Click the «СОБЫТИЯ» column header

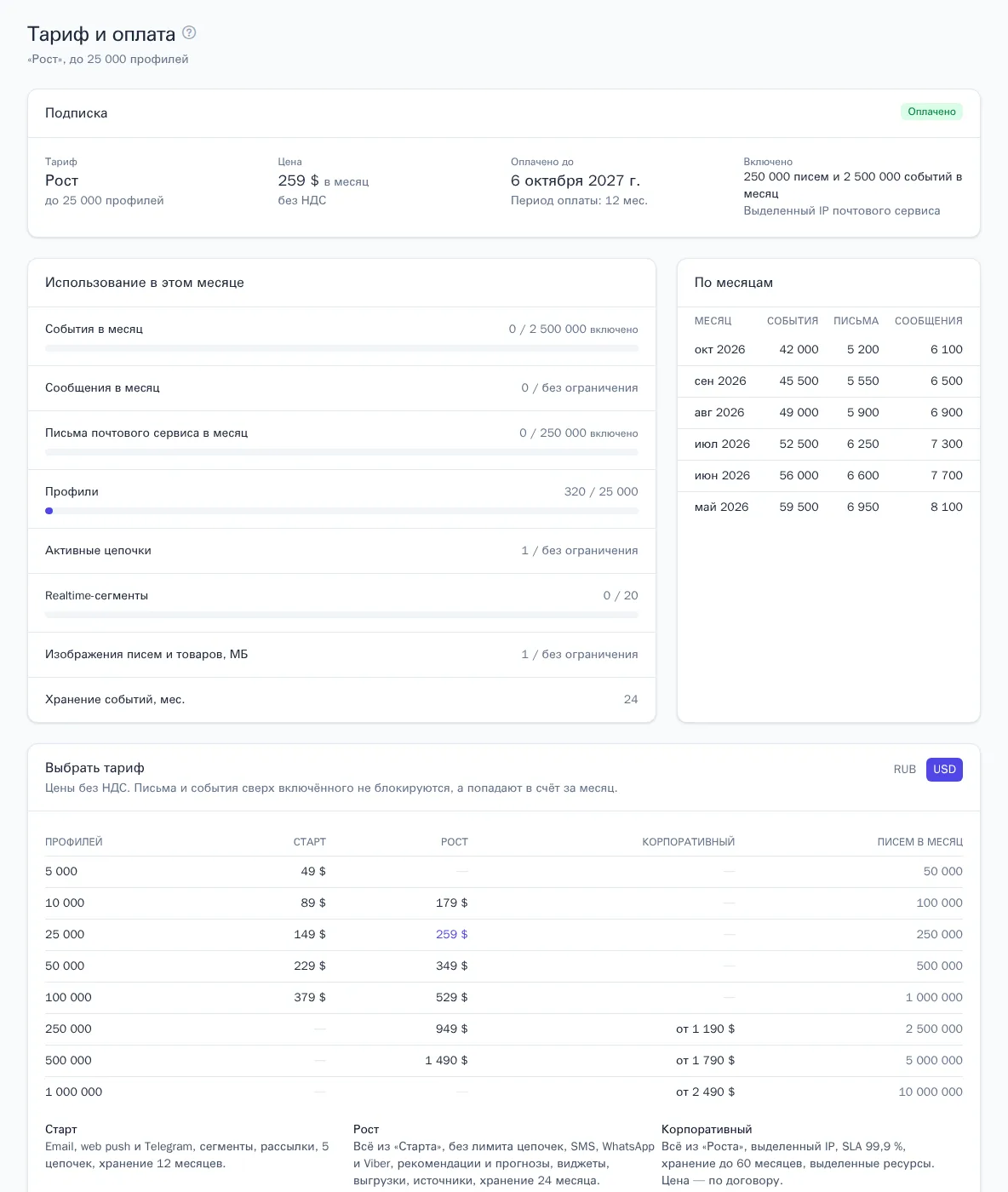tap(793, 321)
